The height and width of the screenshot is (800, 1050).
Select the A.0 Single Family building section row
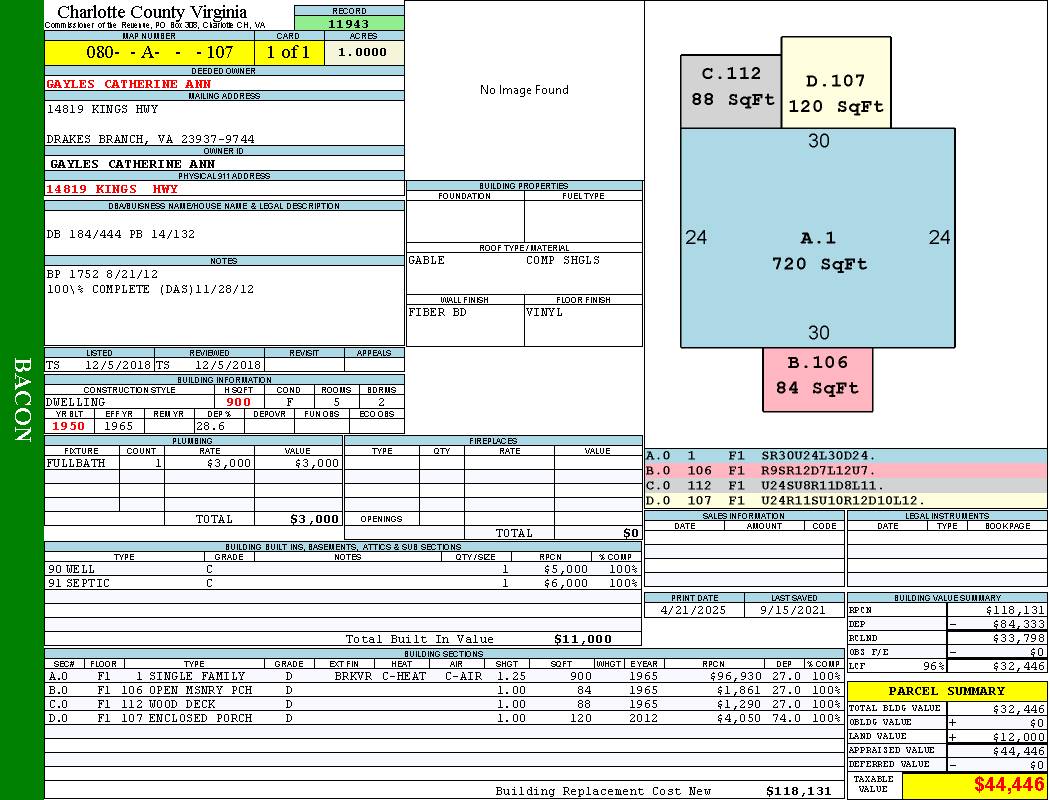click(x=445, y=676)
